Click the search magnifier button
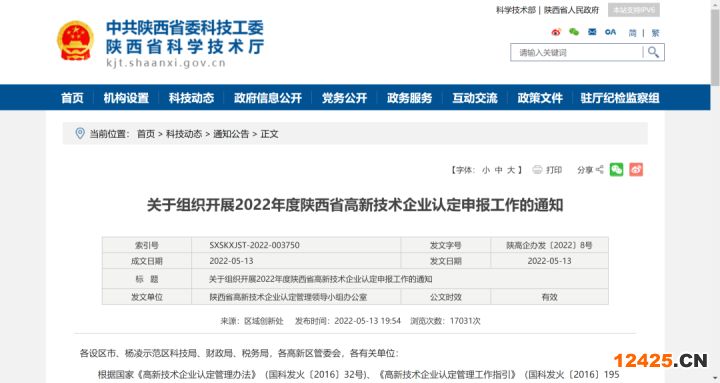Image resolution: width=720 pixels, height=383 pixels. tap(653, 52)
